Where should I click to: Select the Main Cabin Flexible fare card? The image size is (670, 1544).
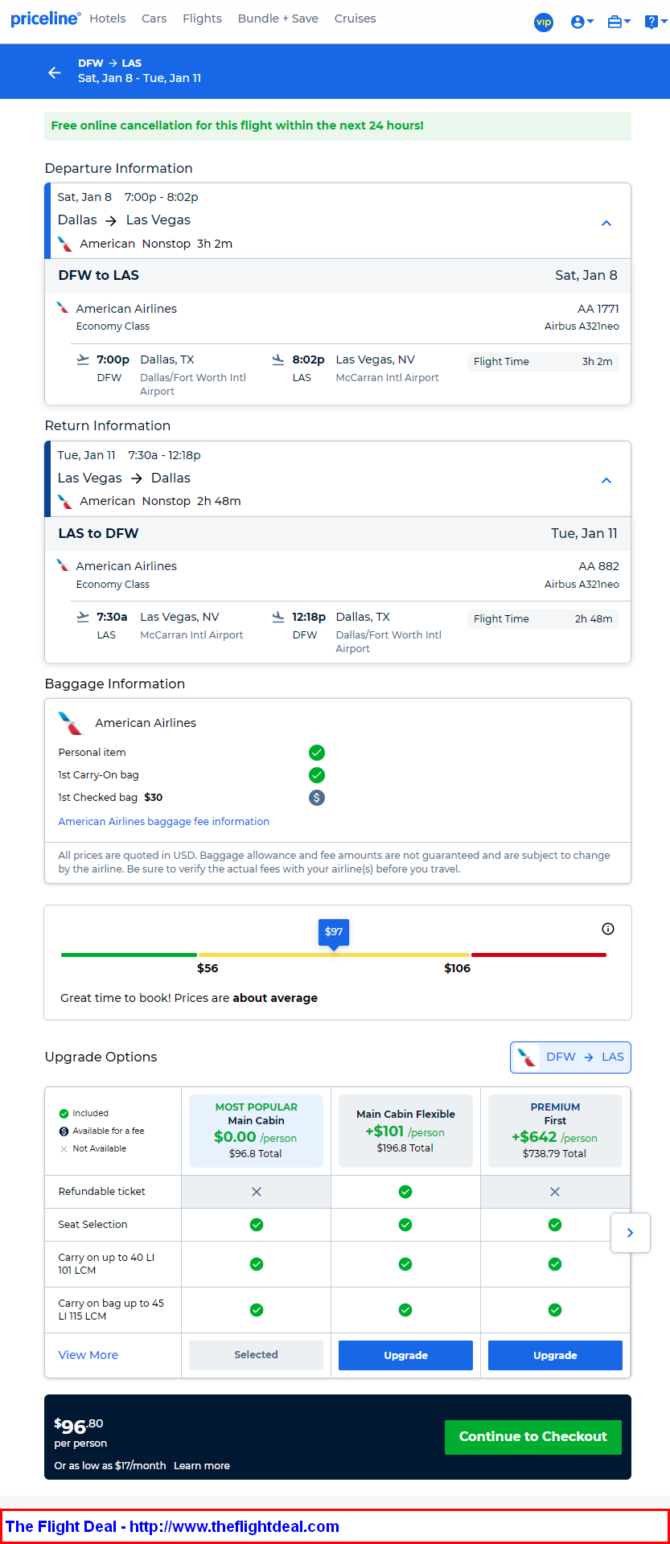405,1131
